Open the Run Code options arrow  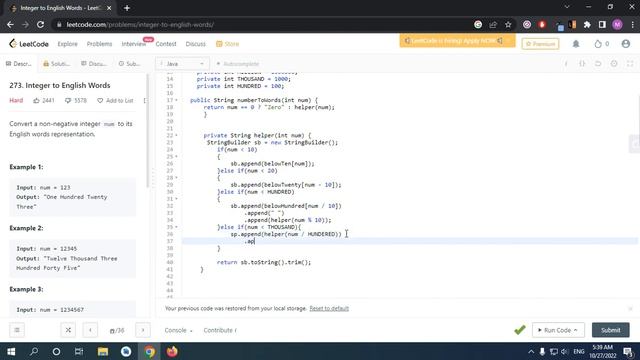click(576, 330)
